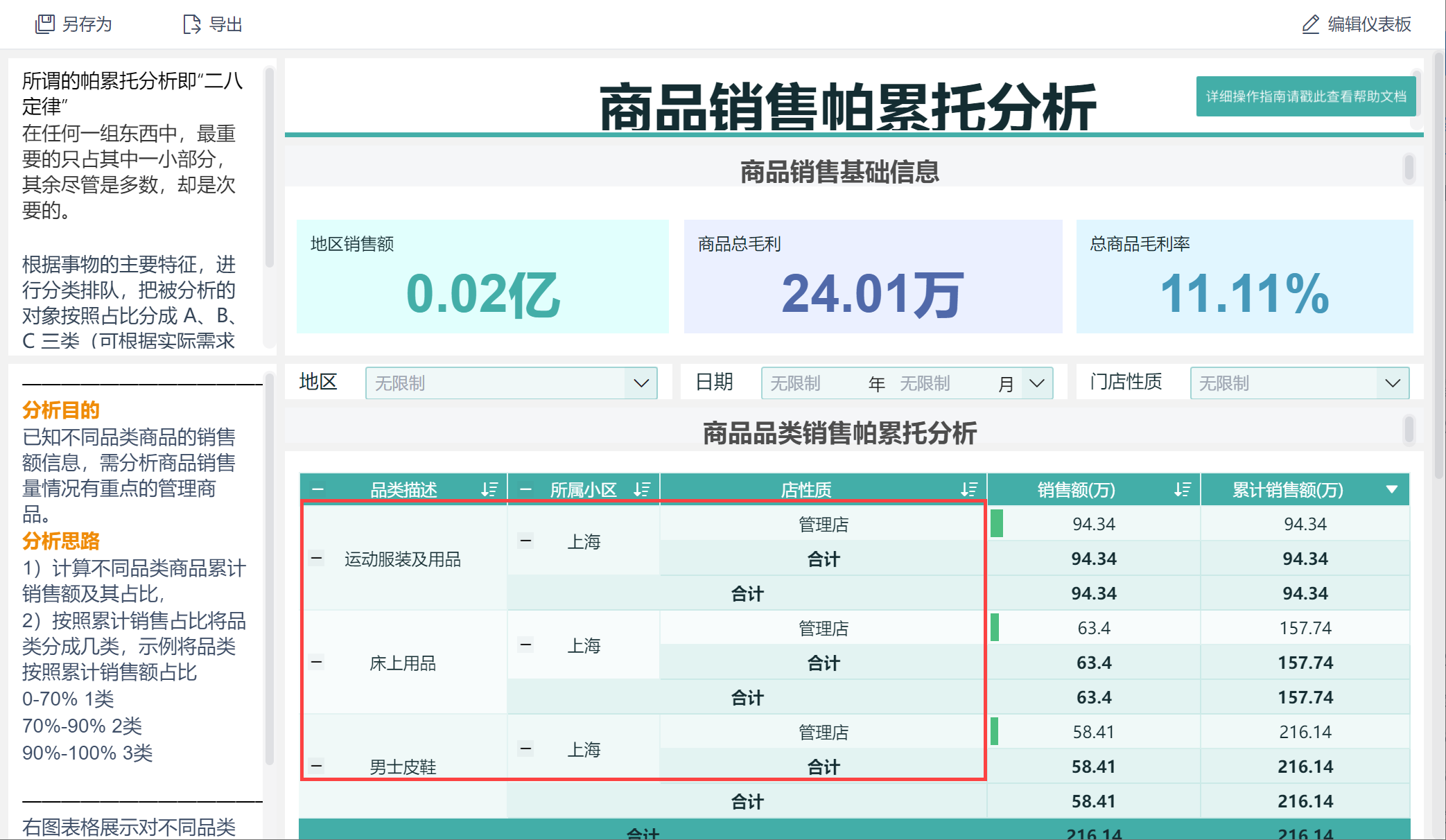
Task: Click the Save As (另存为) icon
Action: 45,24
